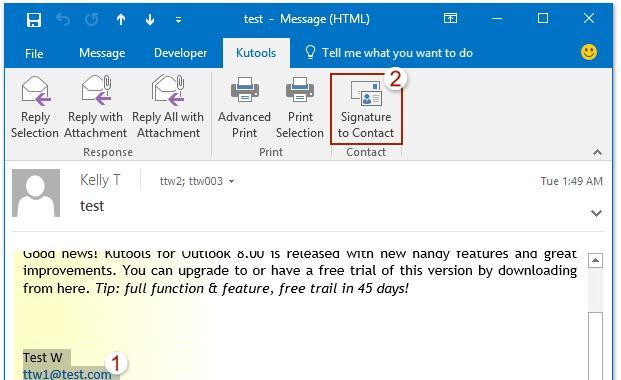Click Signature to Contact
The image size is (621, 380).
click(x=366, y=109)
